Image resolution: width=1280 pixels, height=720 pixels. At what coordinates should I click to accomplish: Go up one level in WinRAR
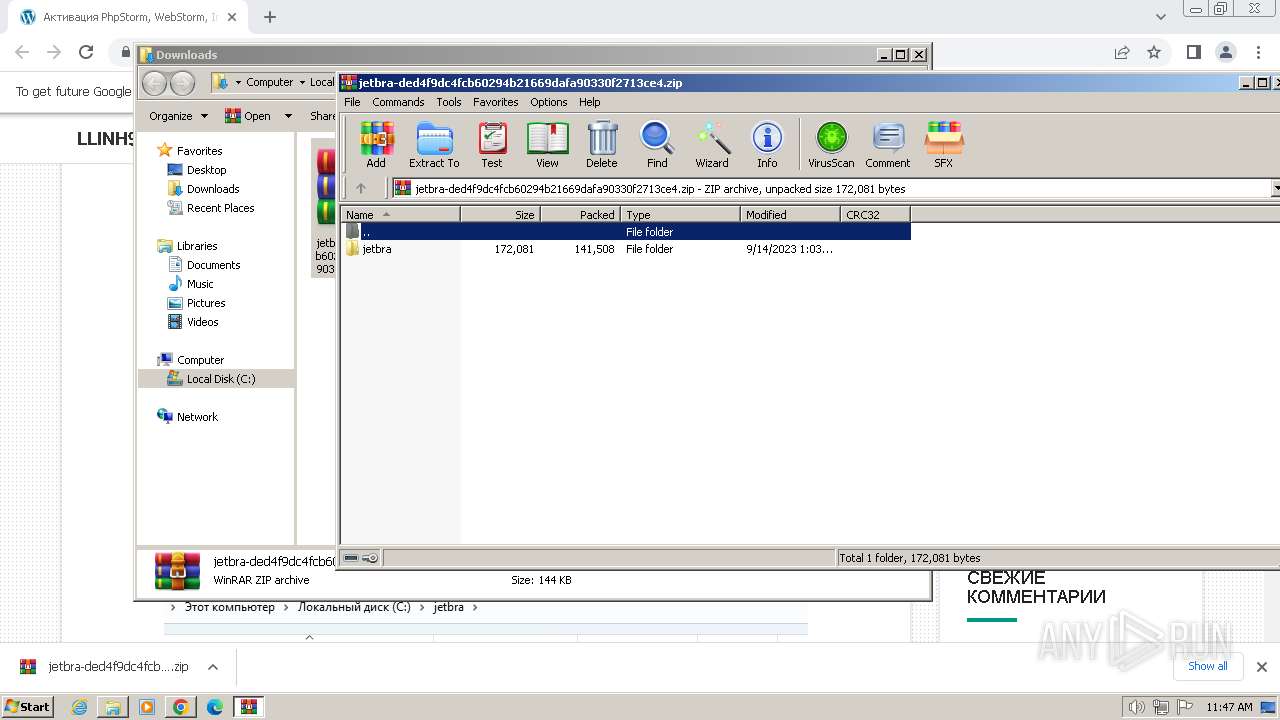(361, 188)
